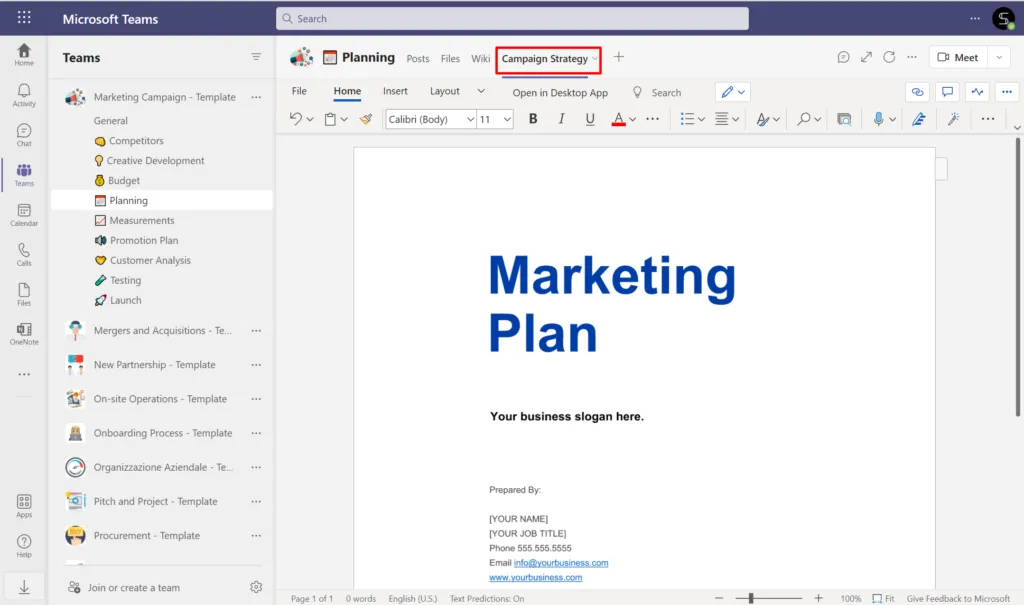Viewport: 1024px width, 605px height.
Task: Follow the info@yourbusiness.com email link
Action: [561, 563]
